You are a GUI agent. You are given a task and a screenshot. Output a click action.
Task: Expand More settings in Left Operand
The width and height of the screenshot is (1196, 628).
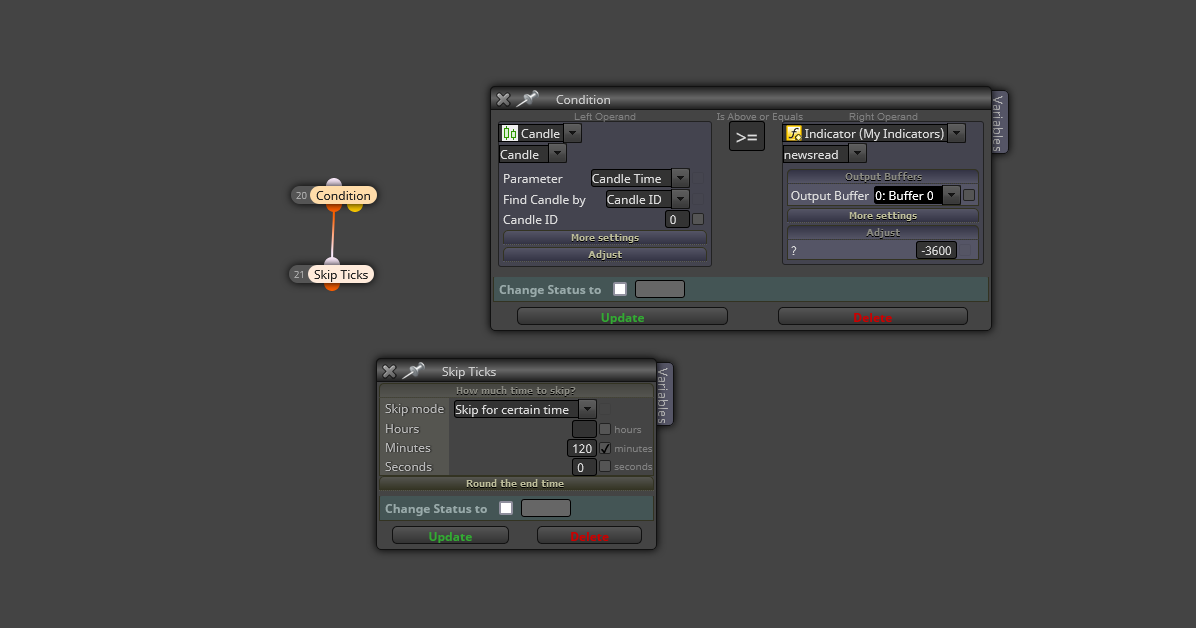point(605,237)
